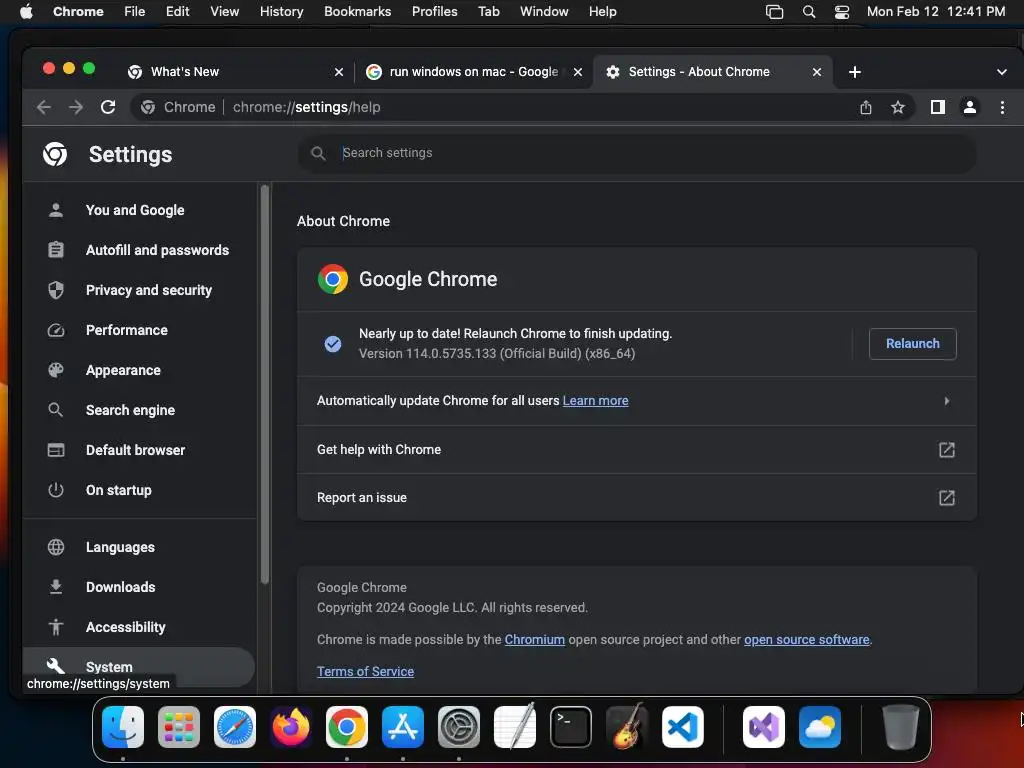Open the History menu
This screenshot has height=768, width=1024.
[x=281, y=12]
